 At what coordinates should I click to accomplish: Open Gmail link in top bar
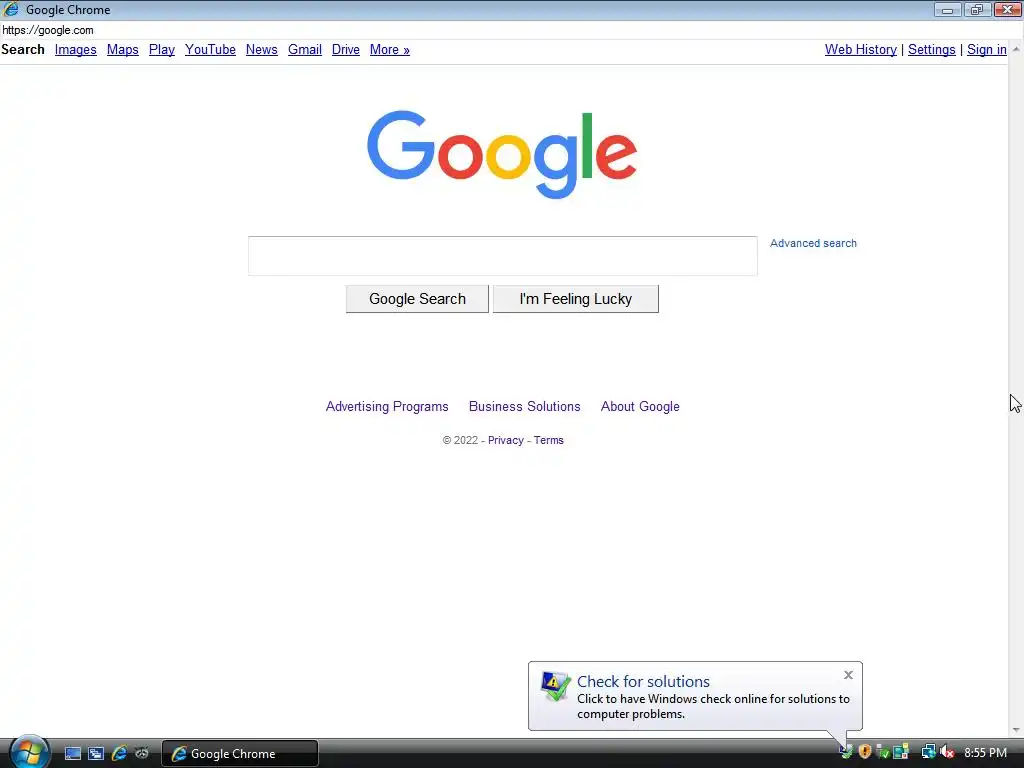point(305,50)
